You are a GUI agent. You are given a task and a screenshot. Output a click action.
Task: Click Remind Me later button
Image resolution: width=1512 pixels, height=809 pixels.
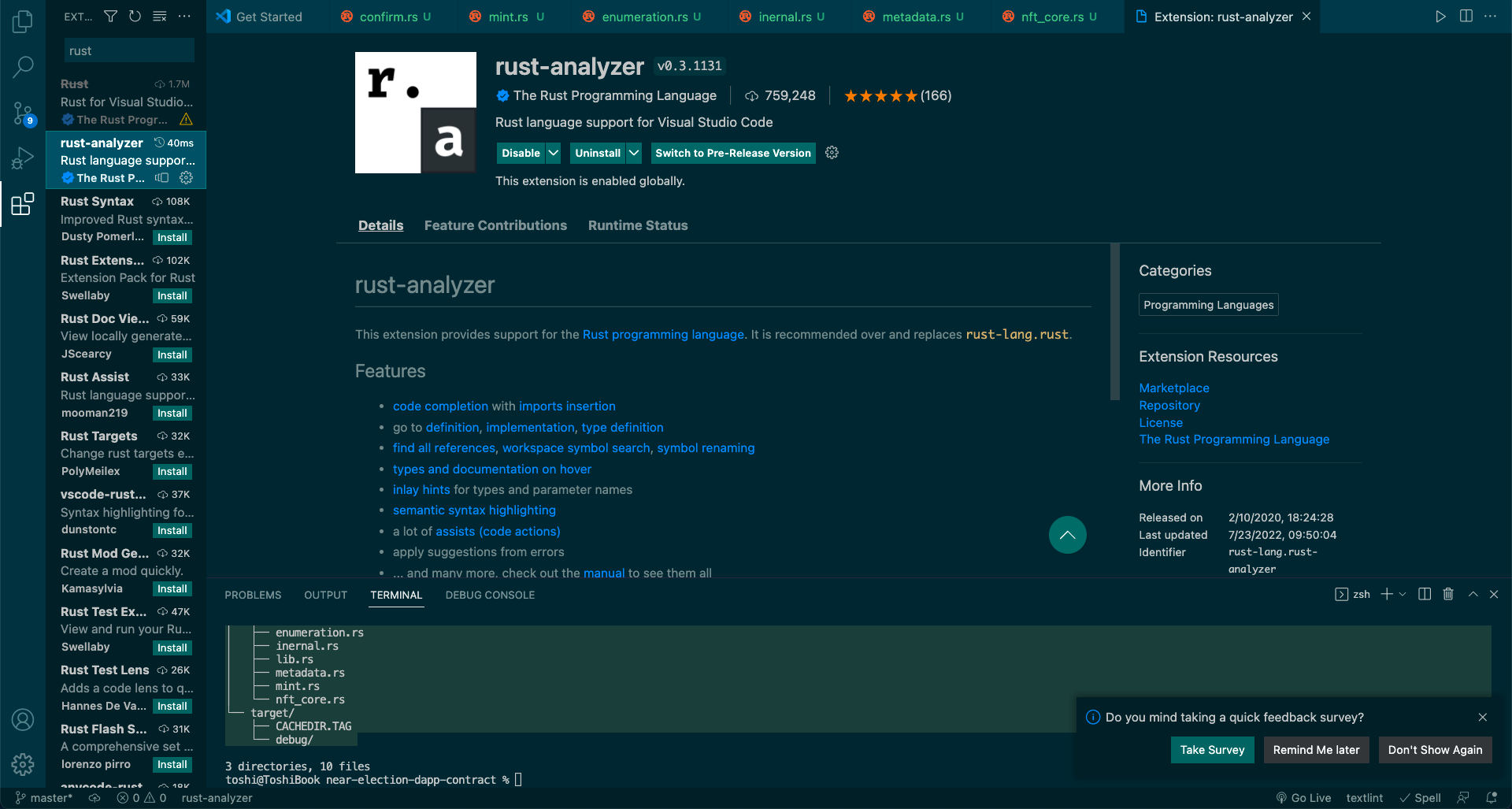coord(1316,750)
